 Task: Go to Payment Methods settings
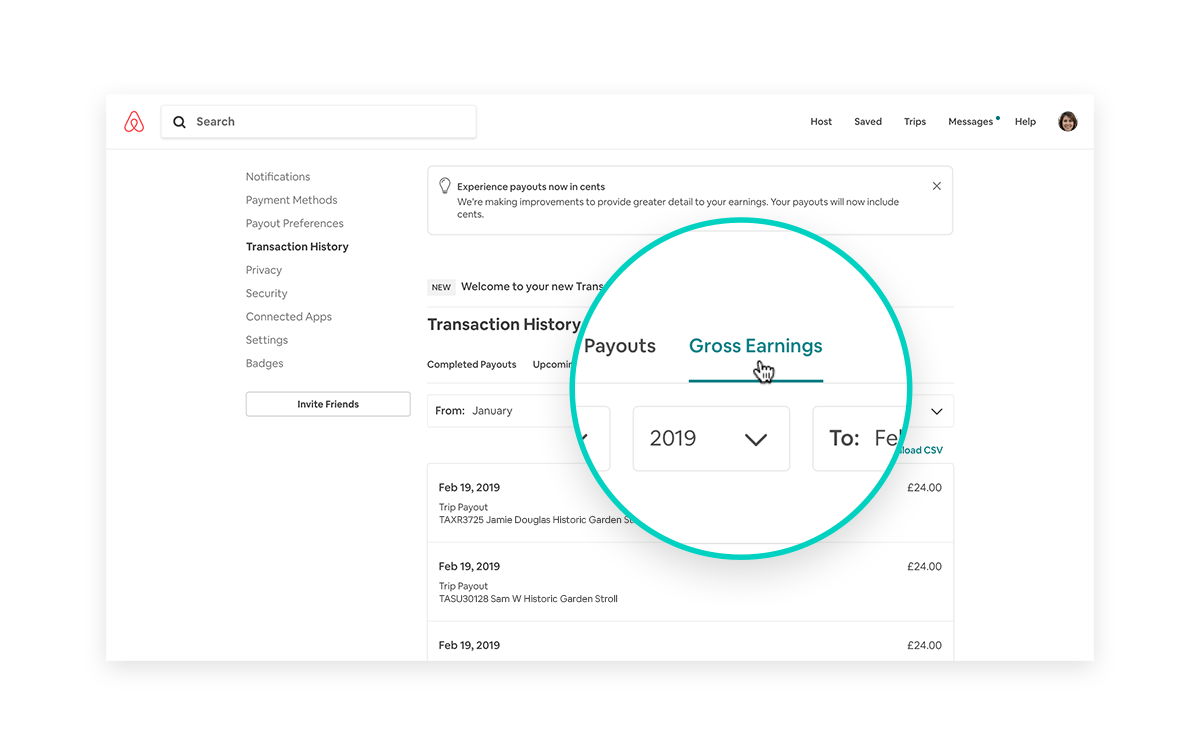291,200
